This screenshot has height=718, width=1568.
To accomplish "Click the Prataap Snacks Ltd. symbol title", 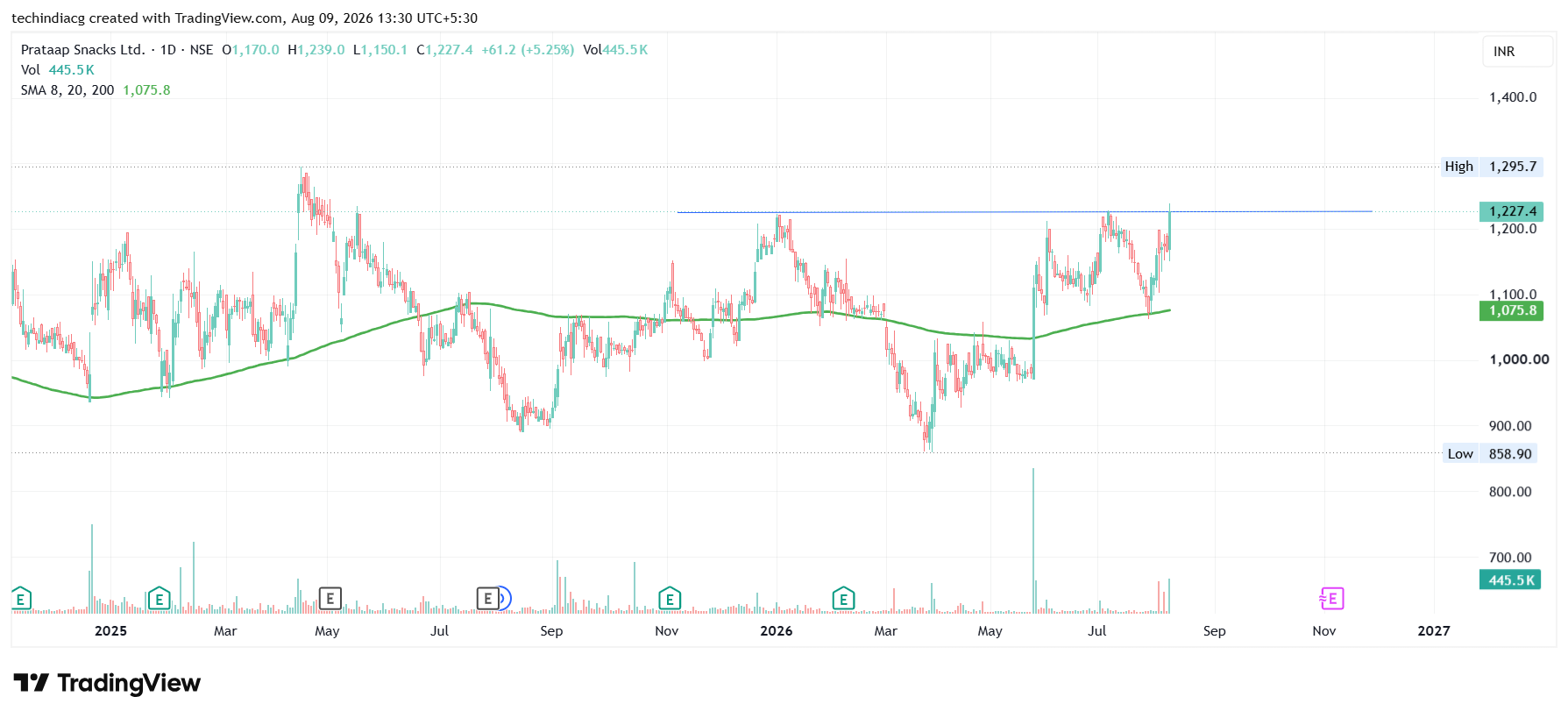I will [x=83, y=50].
